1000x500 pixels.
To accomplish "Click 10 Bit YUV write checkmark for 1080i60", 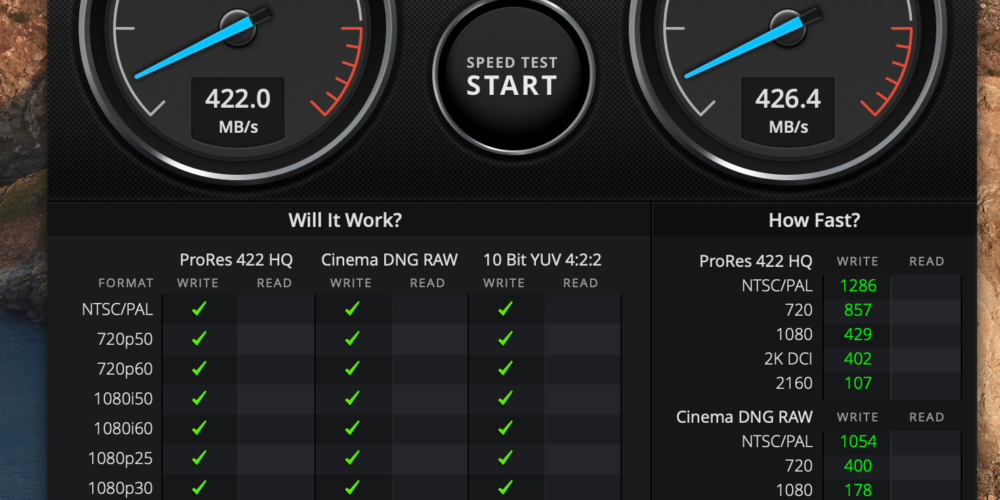I will pyautogui.click(x=505, y=428).
